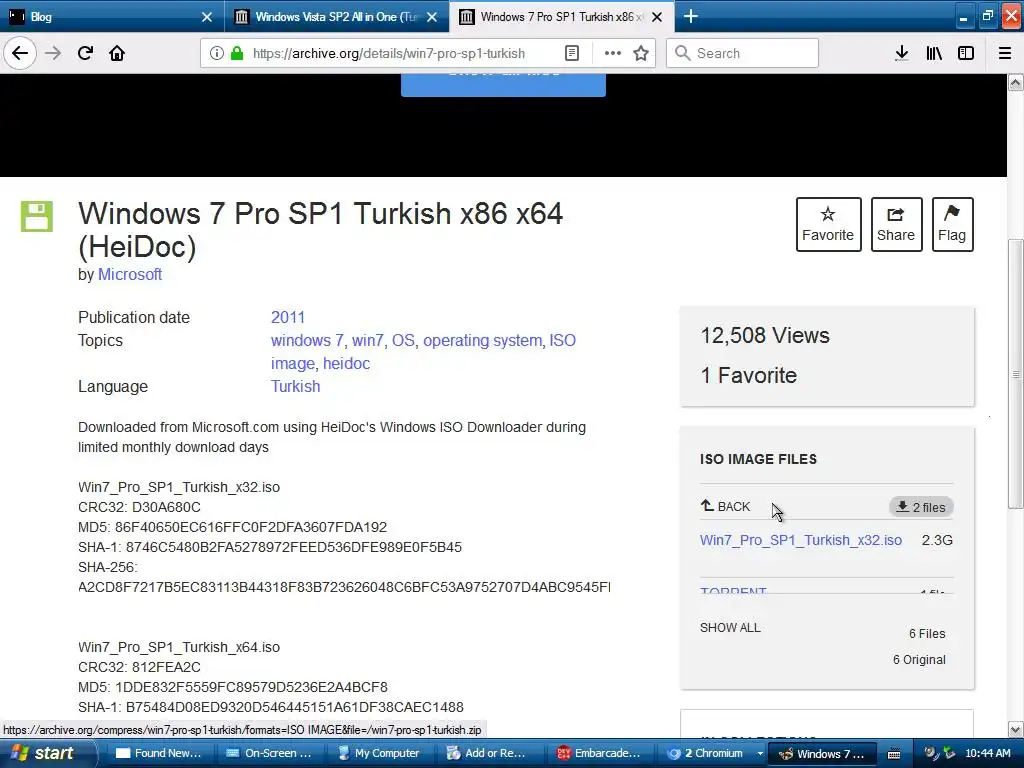Open Add or Remove taskbar item
The image size is (1024, 768).
[489, 753]
